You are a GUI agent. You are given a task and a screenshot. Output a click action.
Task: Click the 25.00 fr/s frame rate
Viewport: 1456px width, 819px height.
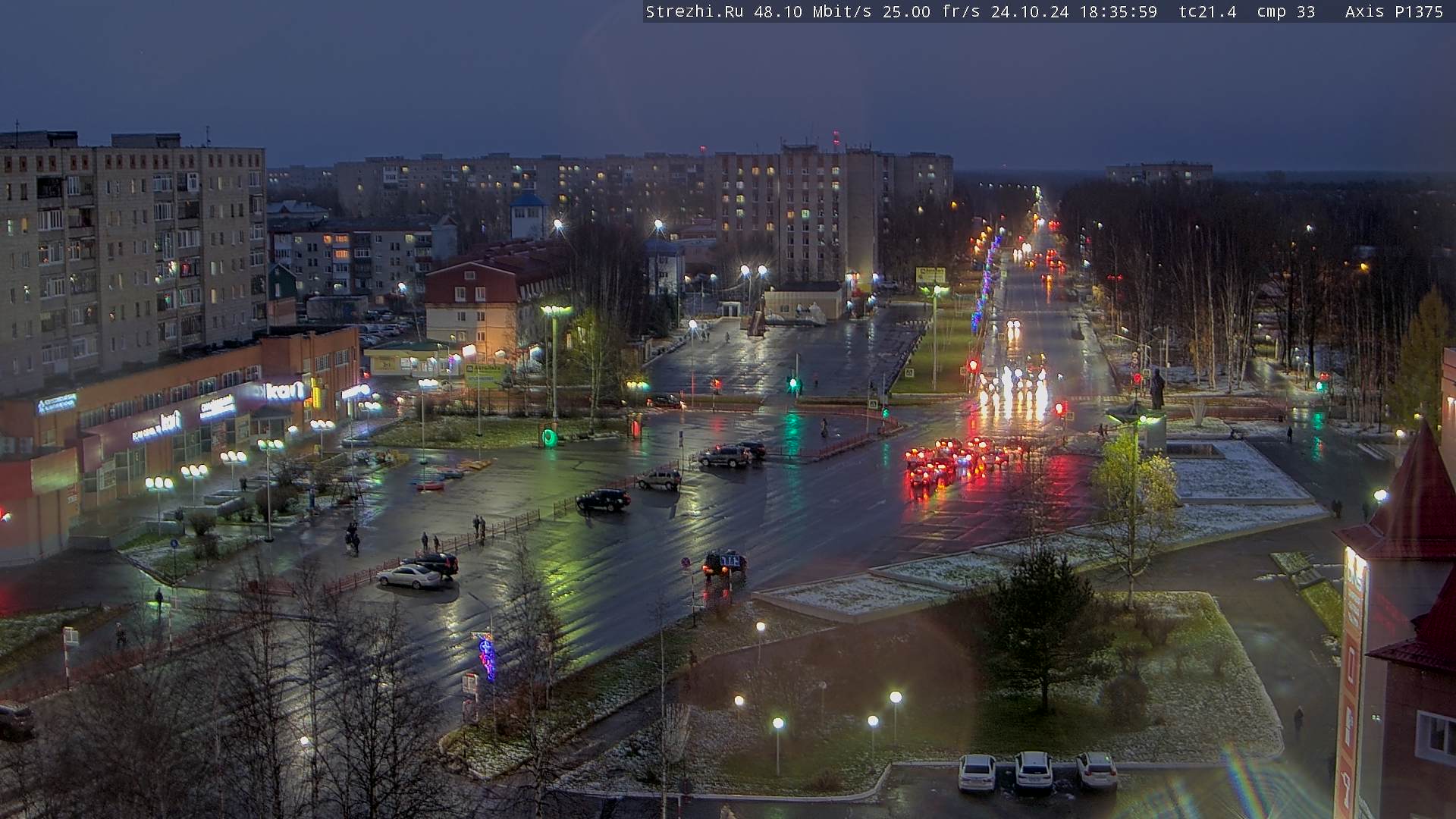pos(931,11)
